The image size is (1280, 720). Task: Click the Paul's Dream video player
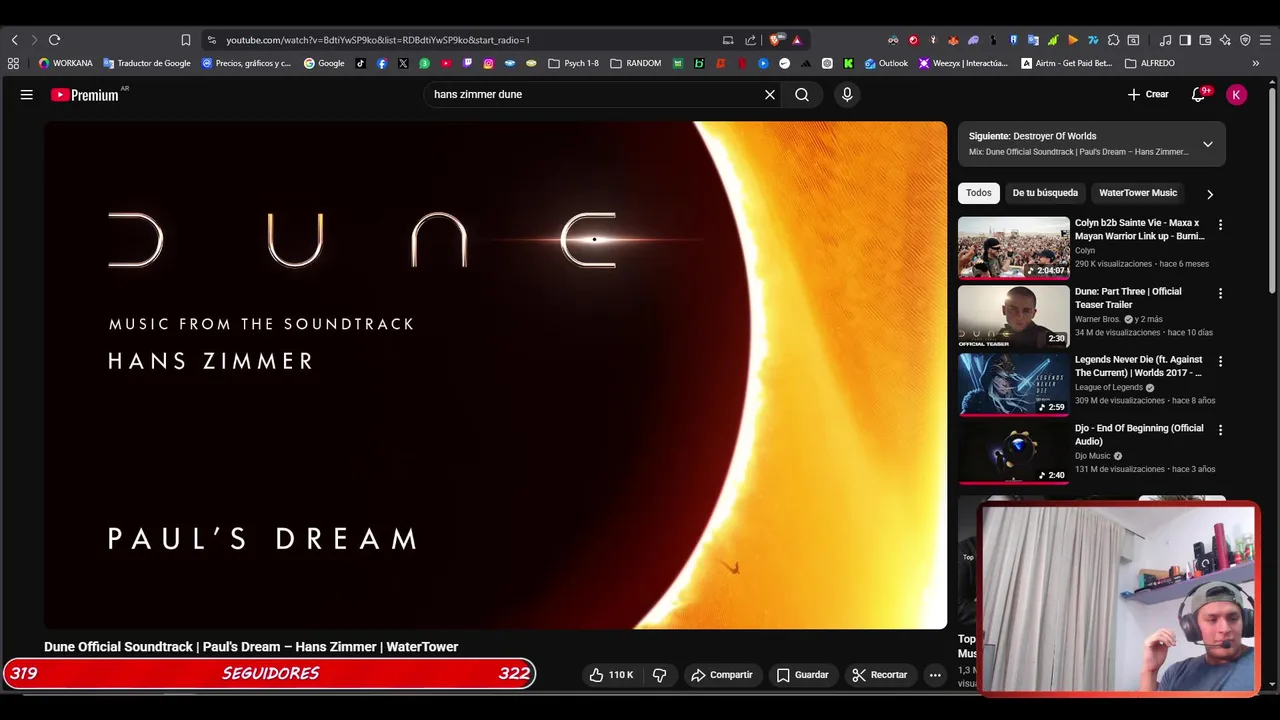(495, 375)
